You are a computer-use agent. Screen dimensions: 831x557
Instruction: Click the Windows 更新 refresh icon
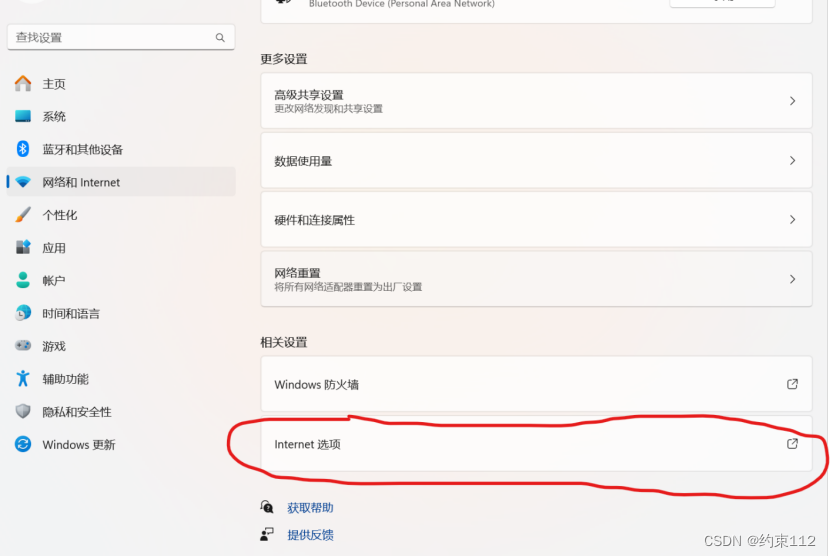point(23,444)
